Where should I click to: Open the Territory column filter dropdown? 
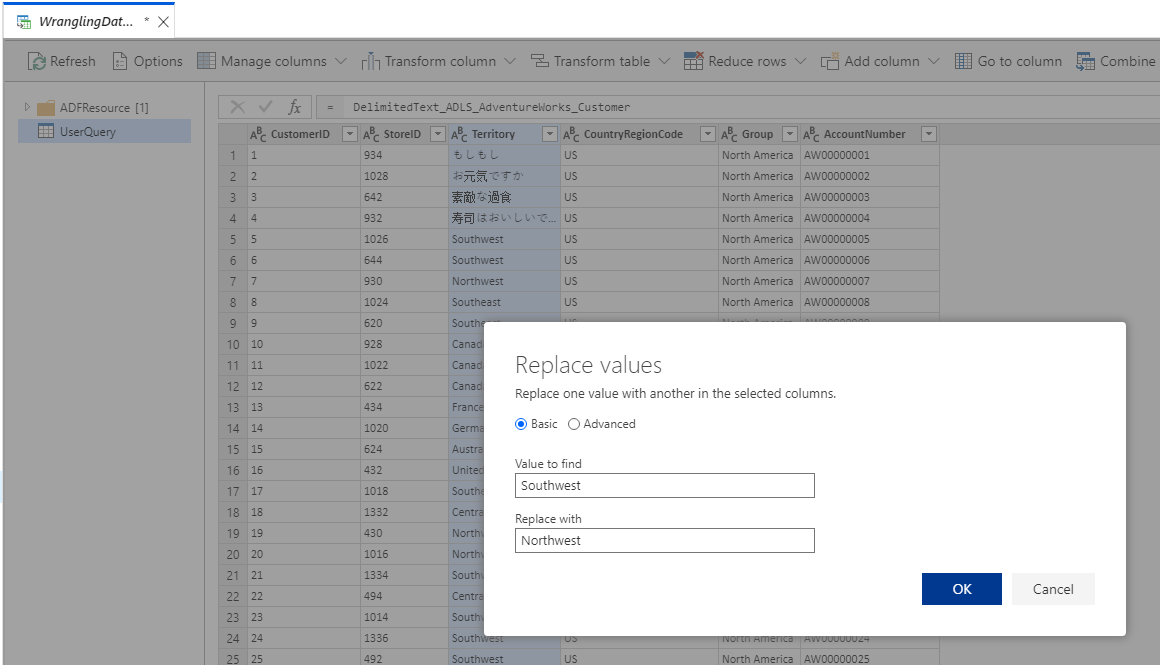click(550, 134)
